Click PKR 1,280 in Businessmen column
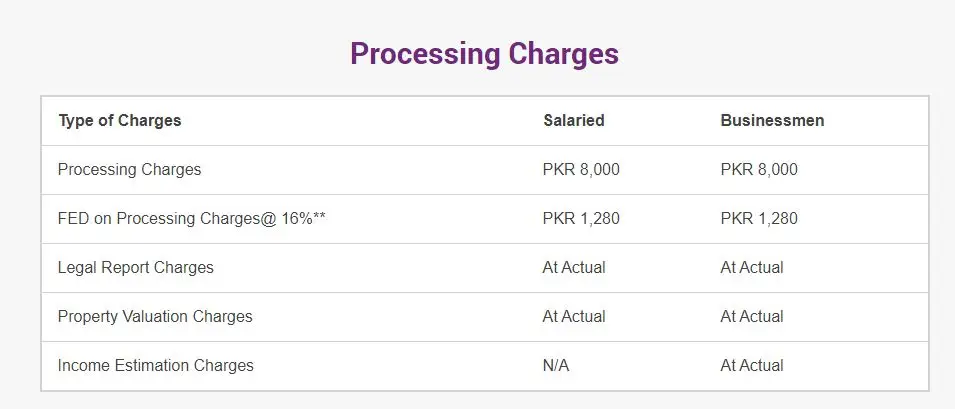The height and width of the screenshot is (409, 955). coord(759,218)
